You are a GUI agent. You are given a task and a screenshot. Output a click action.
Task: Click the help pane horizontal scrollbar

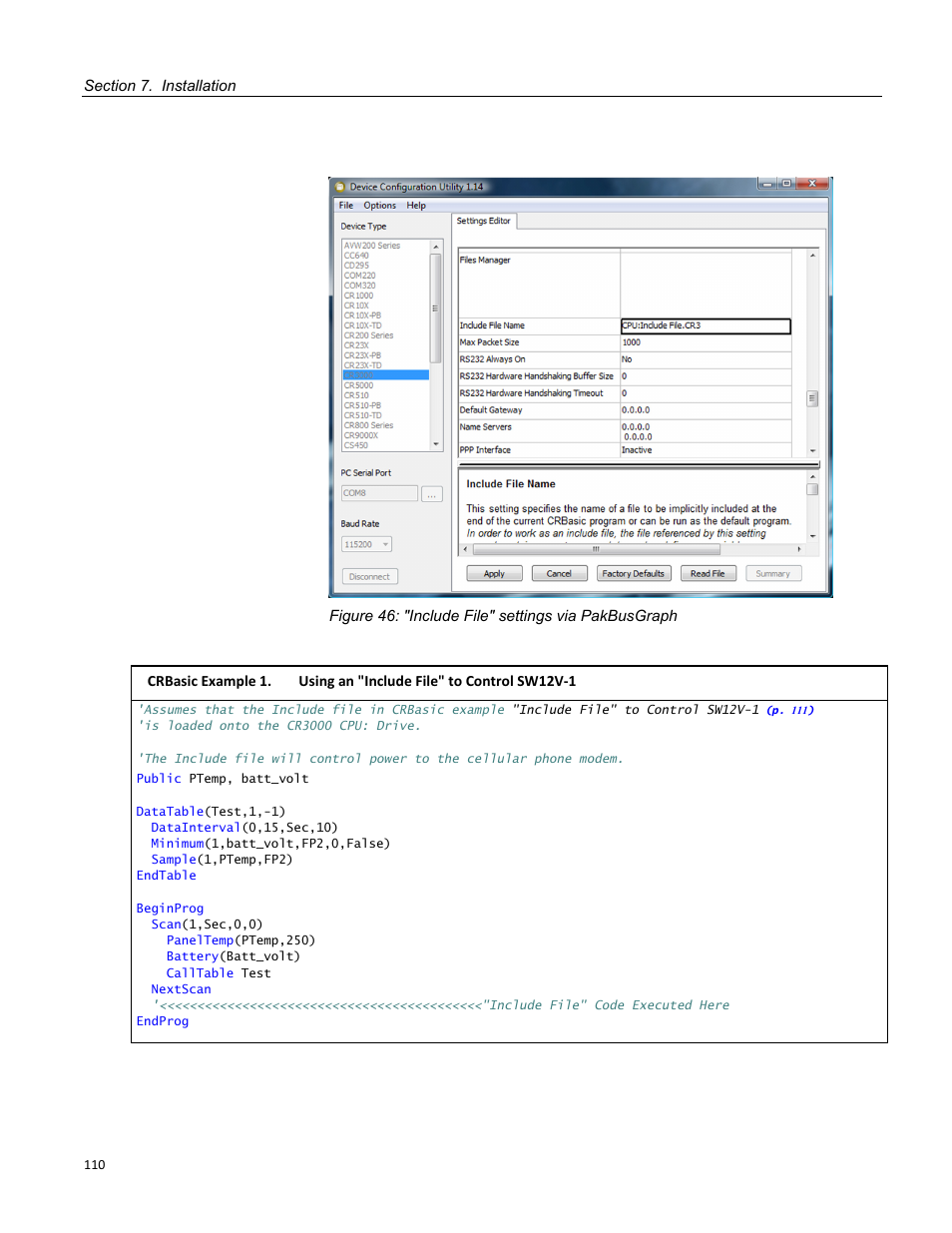pos(633,549)
